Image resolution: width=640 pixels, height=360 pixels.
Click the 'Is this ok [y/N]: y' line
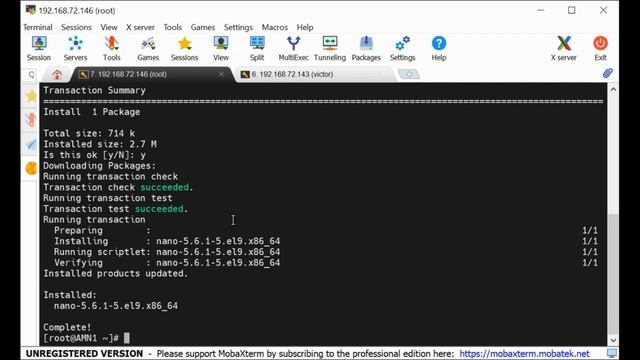click(94, 155)
